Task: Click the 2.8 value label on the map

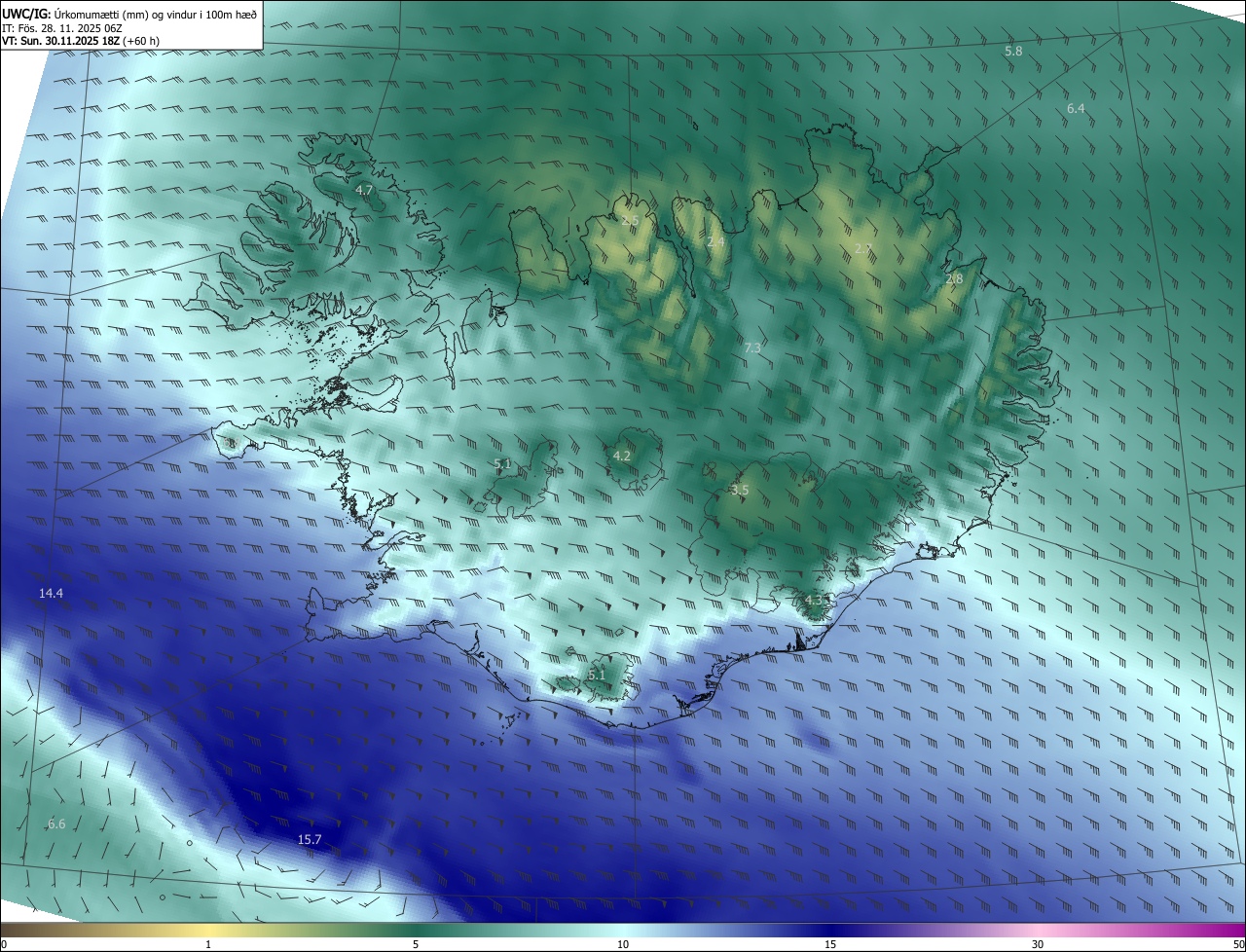Action: (954, 279)
